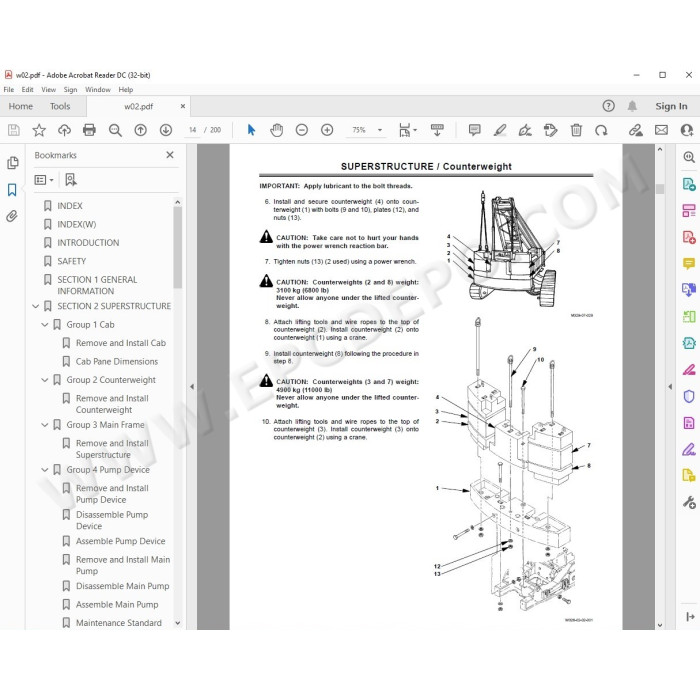This screenshot has height=700, width=700.
Task: Open the Help question mark icon
Action: coord(608,106)
